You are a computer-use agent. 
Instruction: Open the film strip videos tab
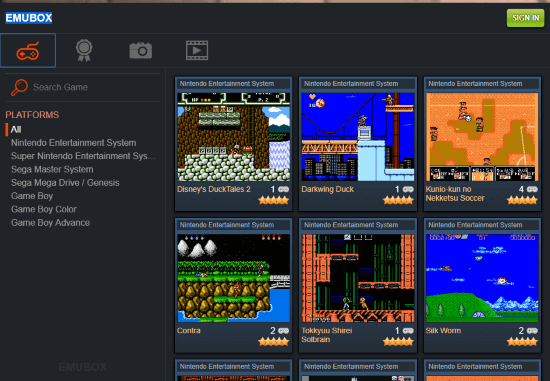[x=197, y=51]
